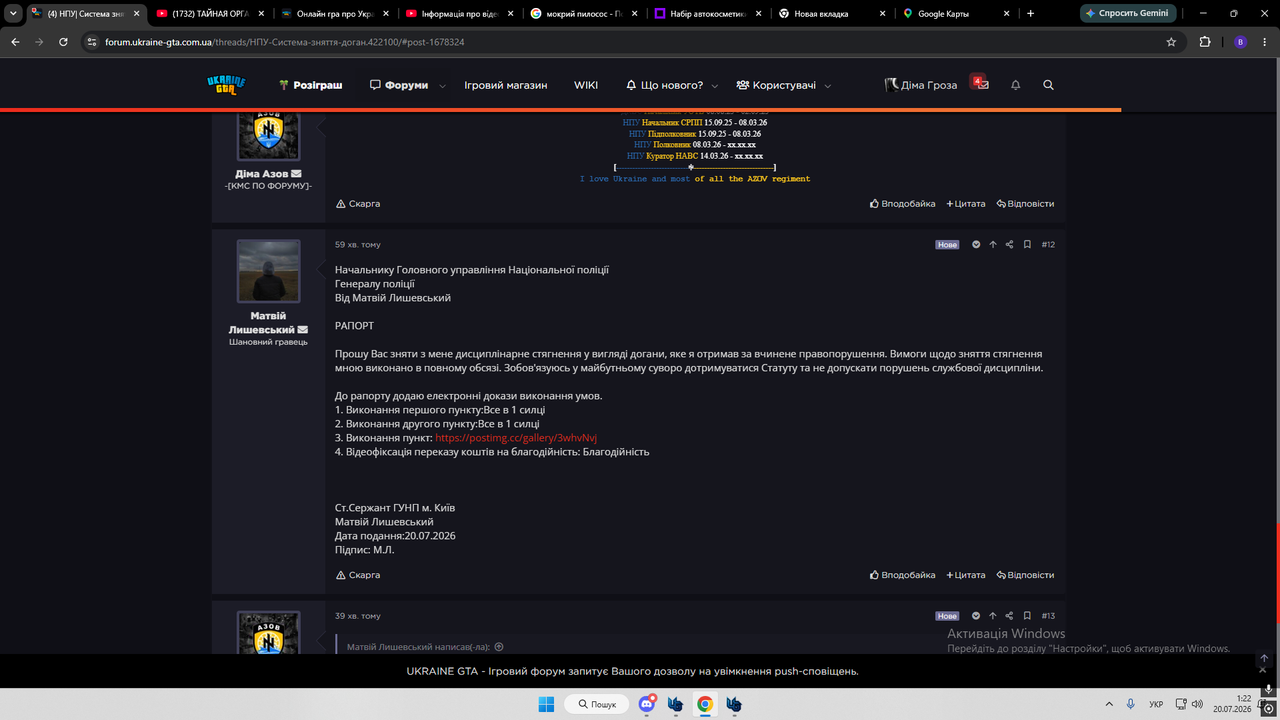Open Windows Start menu

[546, 704]
